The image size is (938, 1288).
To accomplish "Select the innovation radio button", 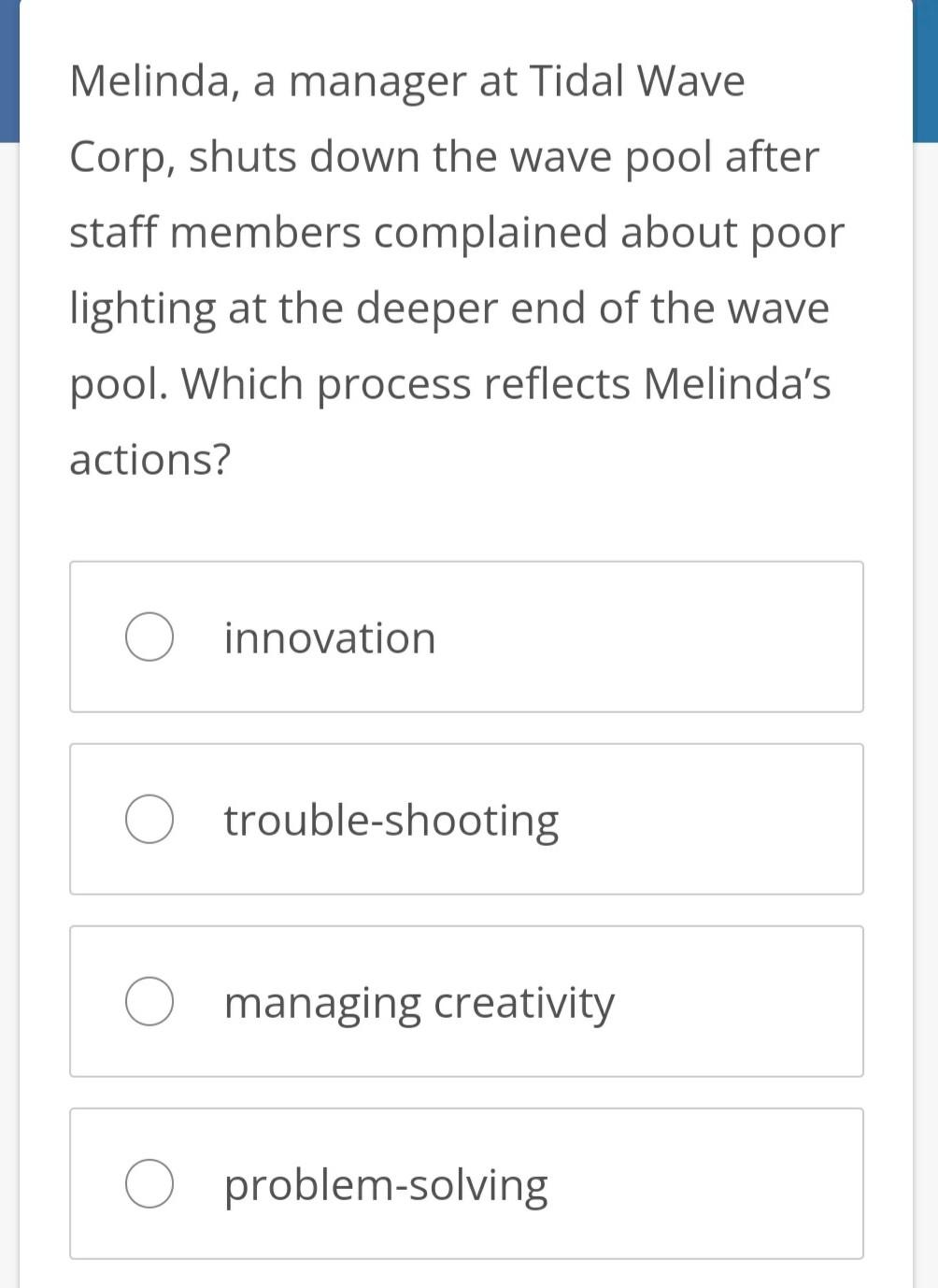I will pos(149,637).
